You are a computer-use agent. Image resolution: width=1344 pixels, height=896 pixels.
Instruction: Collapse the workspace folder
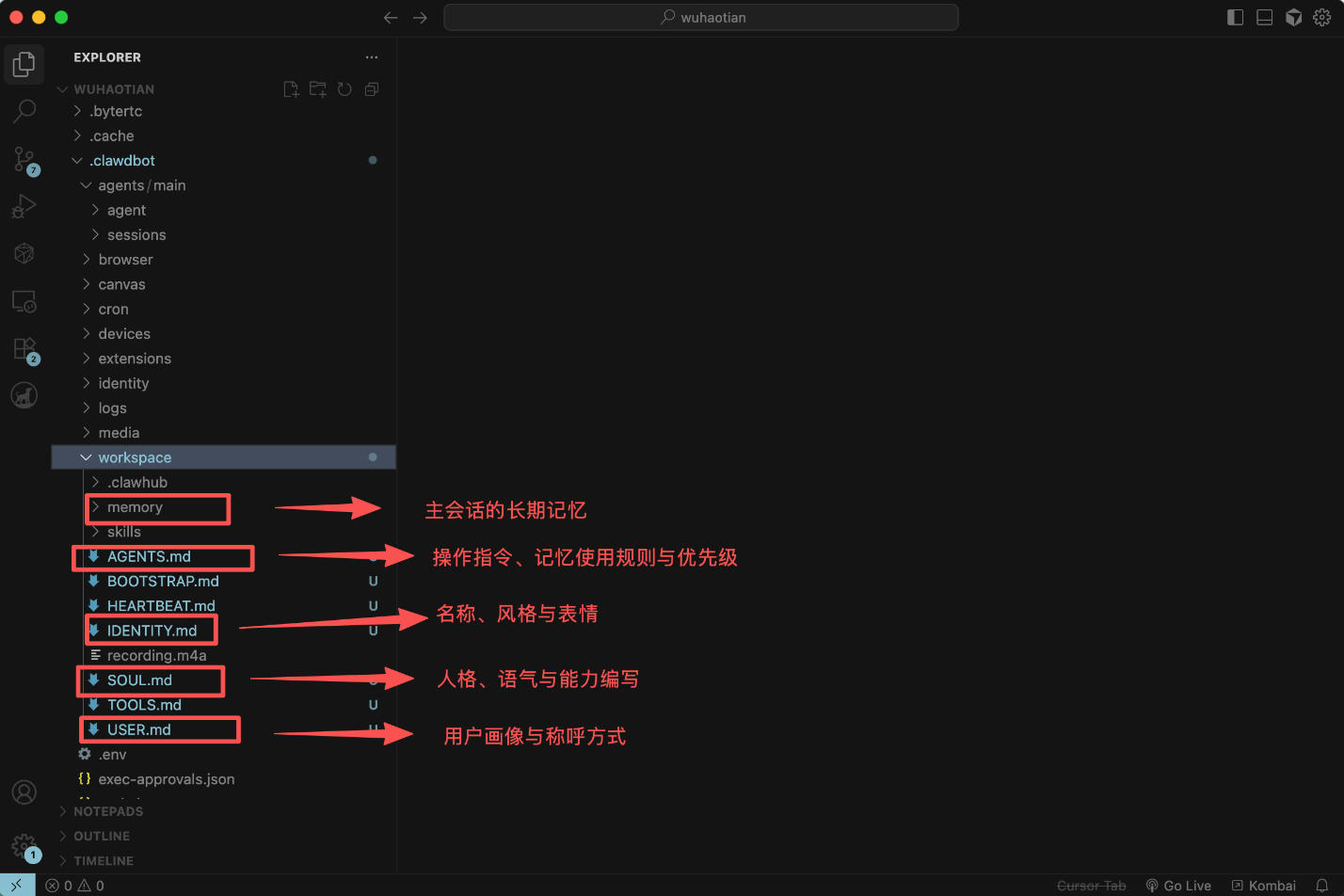click(223, 457)
